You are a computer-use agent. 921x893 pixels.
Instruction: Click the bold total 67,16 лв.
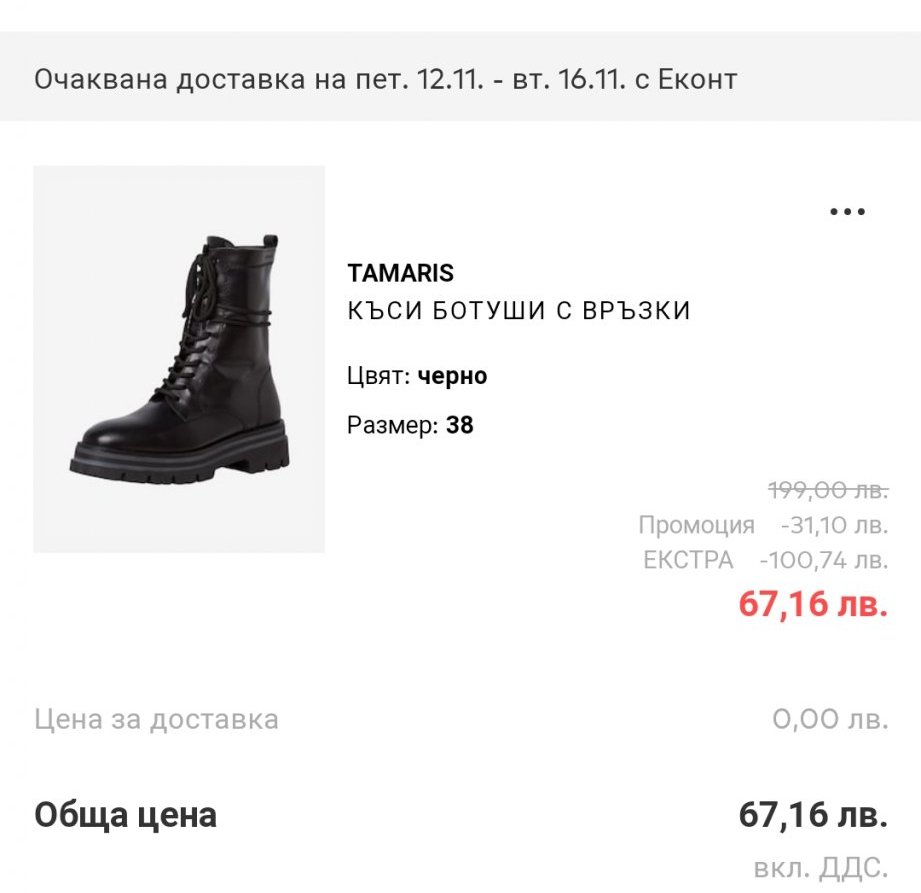click(x=812, y=815)
